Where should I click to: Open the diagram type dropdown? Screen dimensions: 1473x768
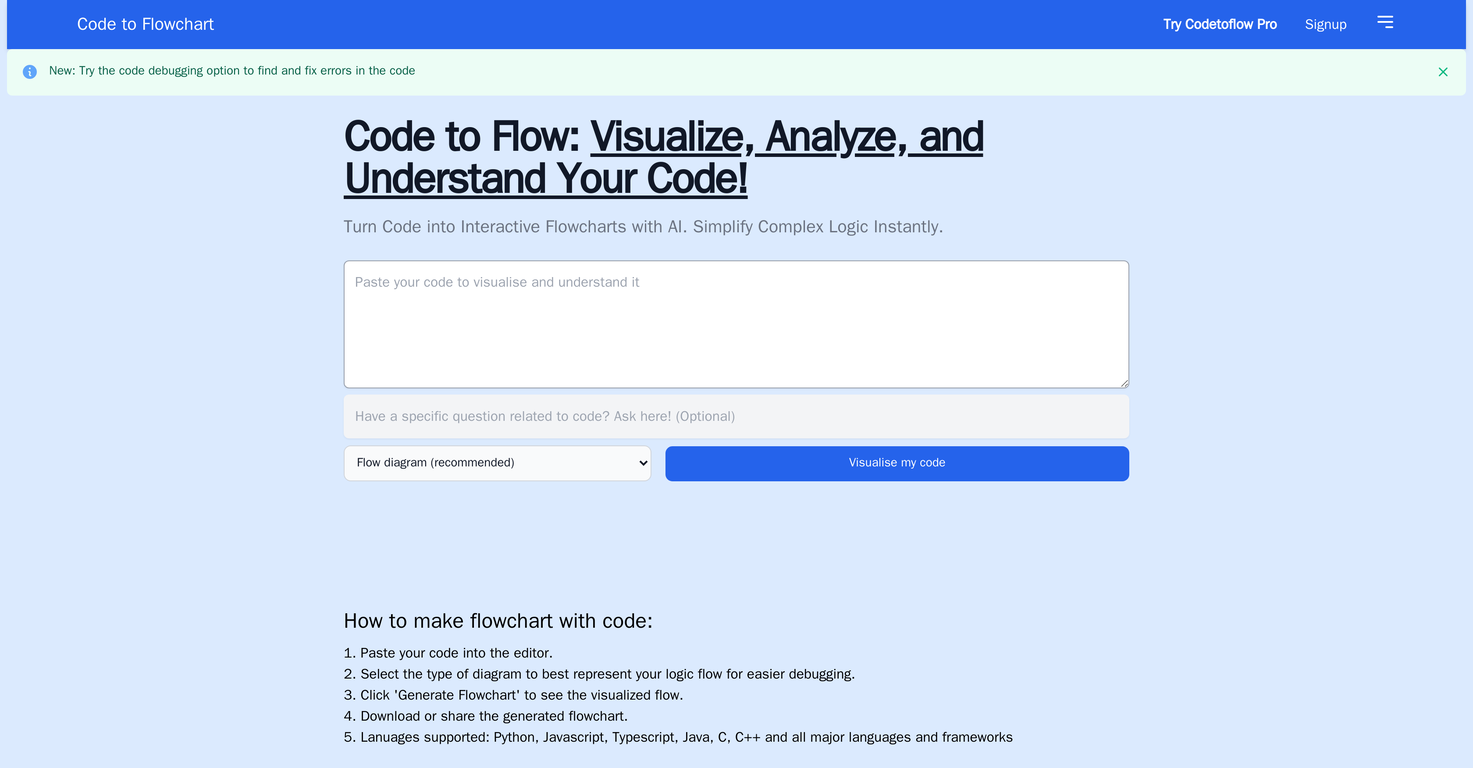click(x=497, y=462)
